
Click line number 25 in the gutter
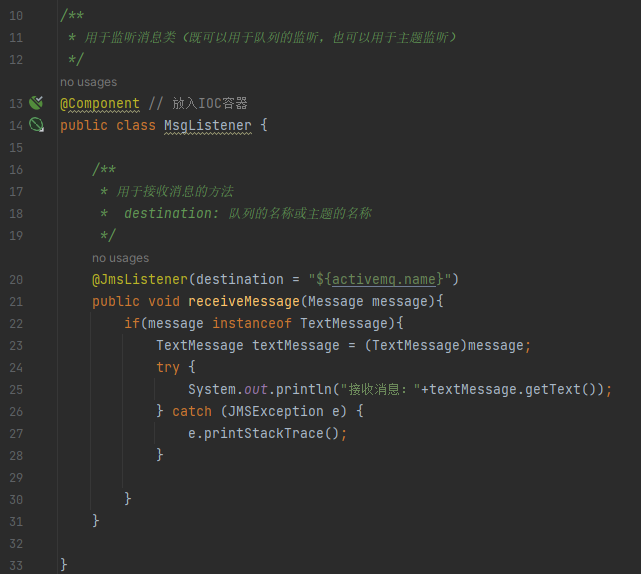pyautogui.click(x=16, y=389)
